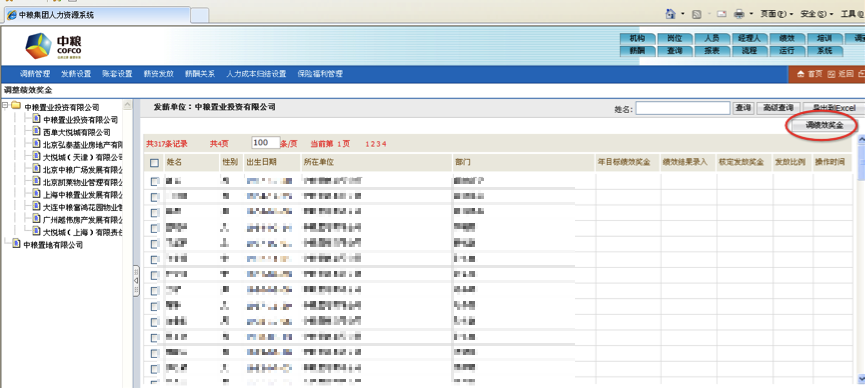Image resolution: width=865 pixels, height=388 pixels.
Task: Switch to the 薪酬 module tab
Action: point(638,51)
